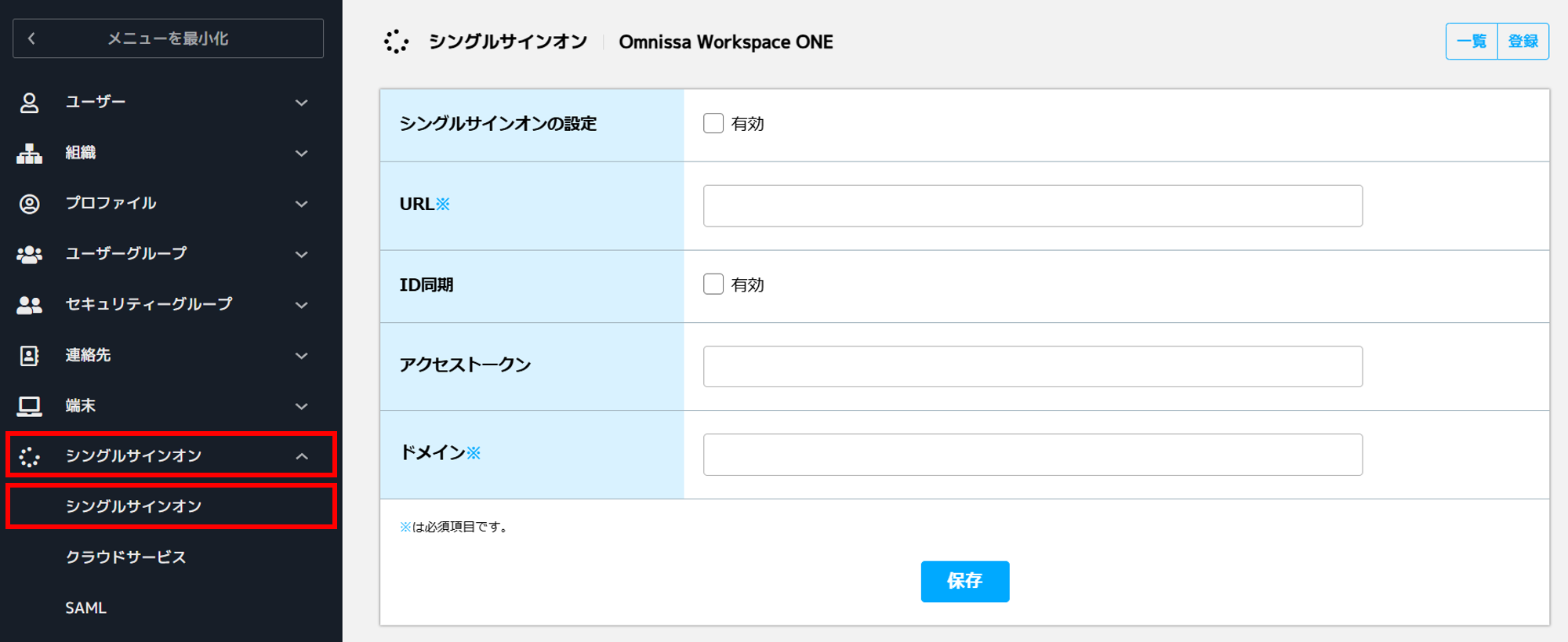Click the organization chart icon

click(29, 154)
